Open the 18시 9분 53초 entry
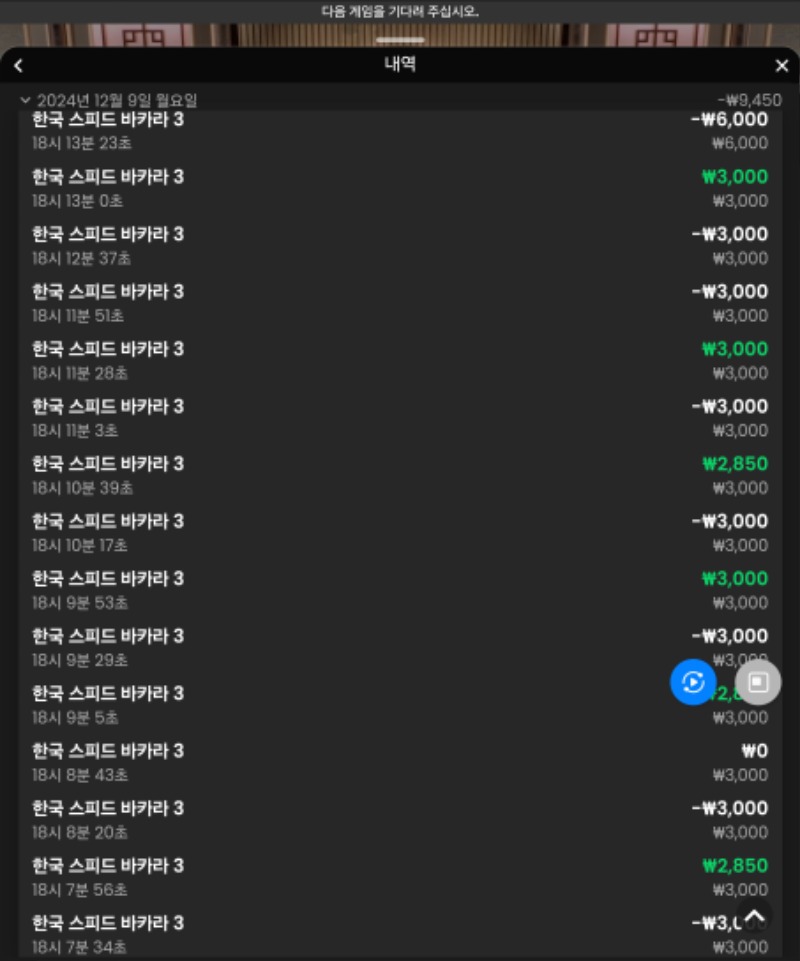This screenshot has width=800, height=961. 400,590
